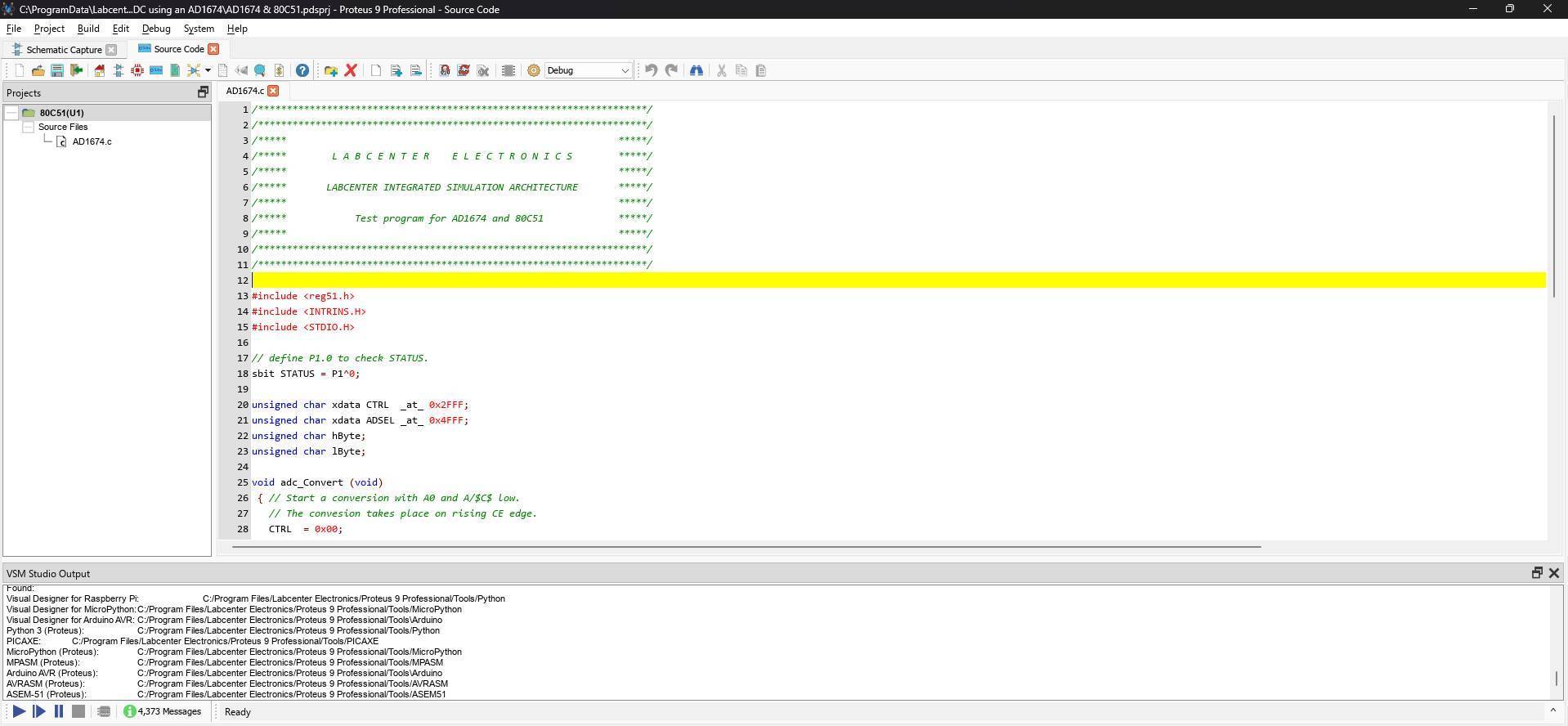Undock the Projects panel
The image size is (1568, 726).
tap(203, 92)
